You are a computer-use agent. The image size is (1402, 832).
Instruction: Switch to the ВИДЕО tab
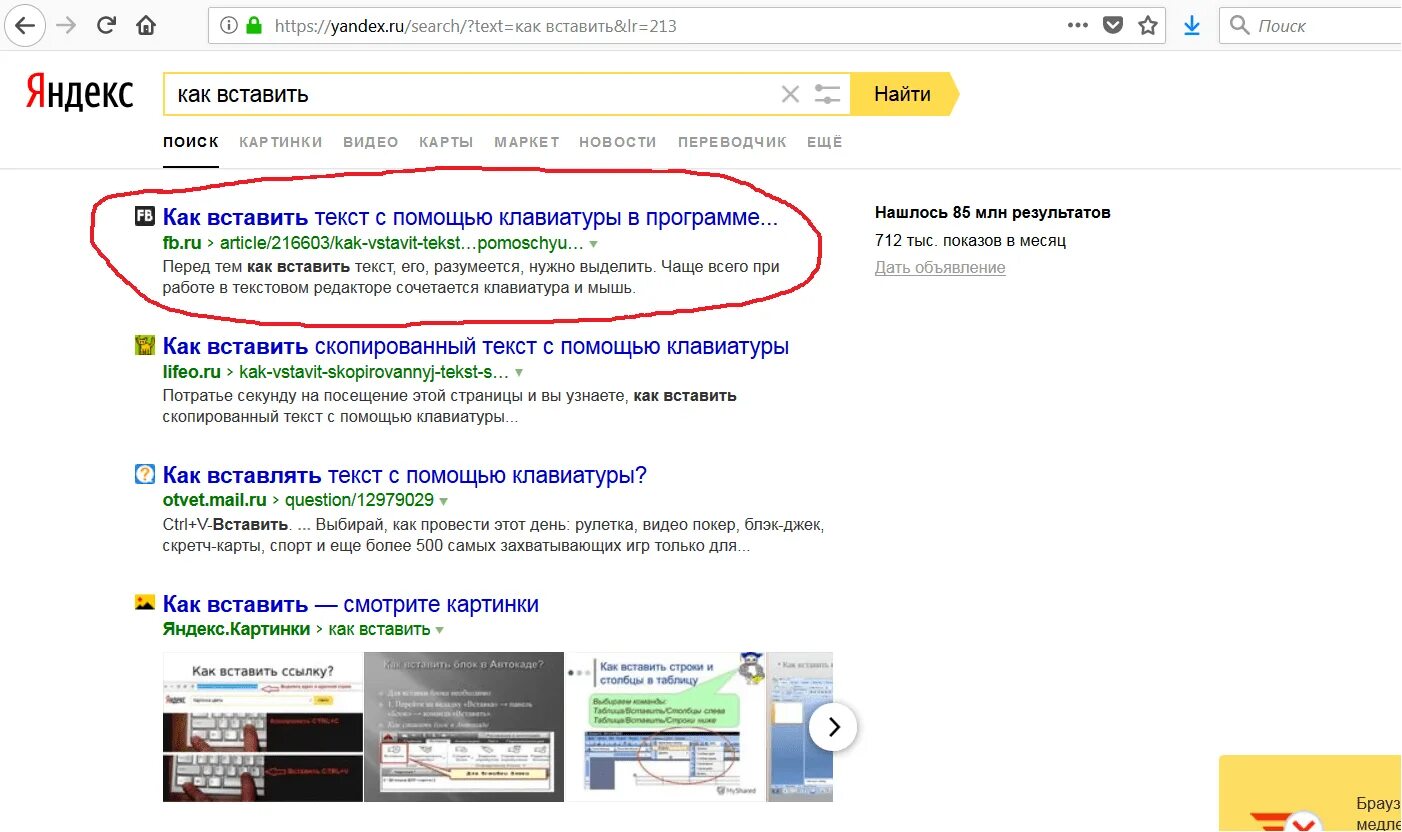(371, 142)
